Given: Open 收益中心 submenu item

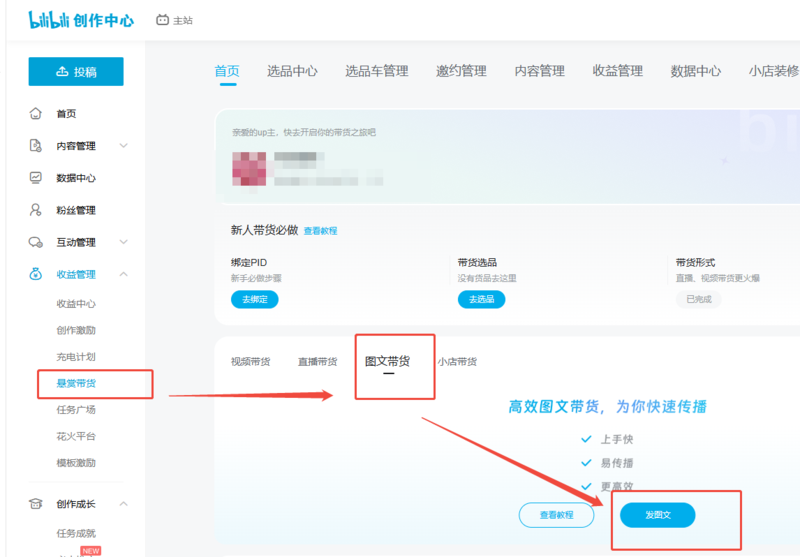Looking at the screenshot, I should (x=76, y=304).
